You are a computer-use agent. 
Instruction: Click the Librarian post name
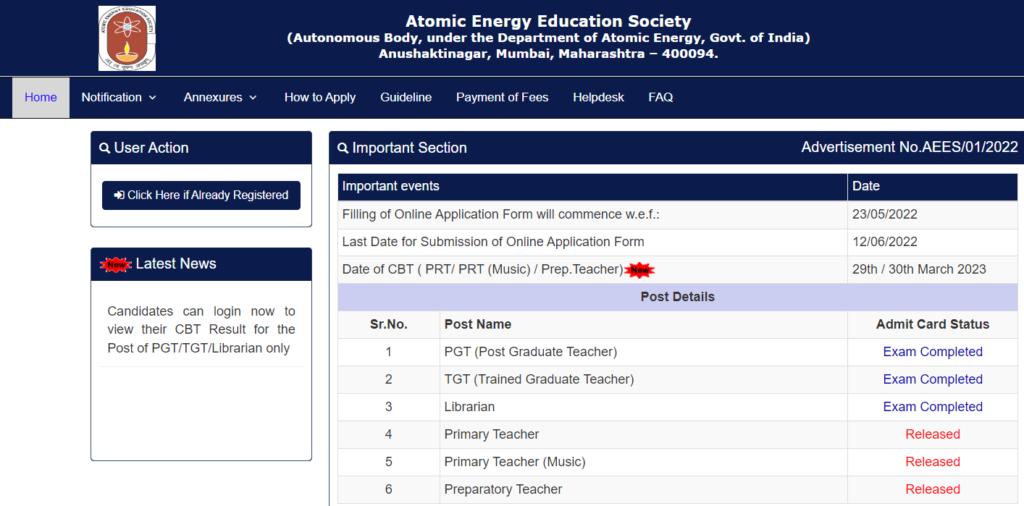pos(469,407)
